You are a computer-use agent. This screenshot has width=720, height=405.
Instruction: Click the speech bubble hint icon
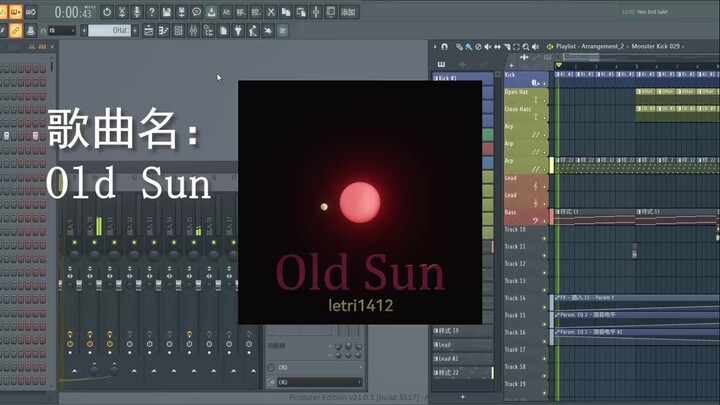tap(196, 12)
